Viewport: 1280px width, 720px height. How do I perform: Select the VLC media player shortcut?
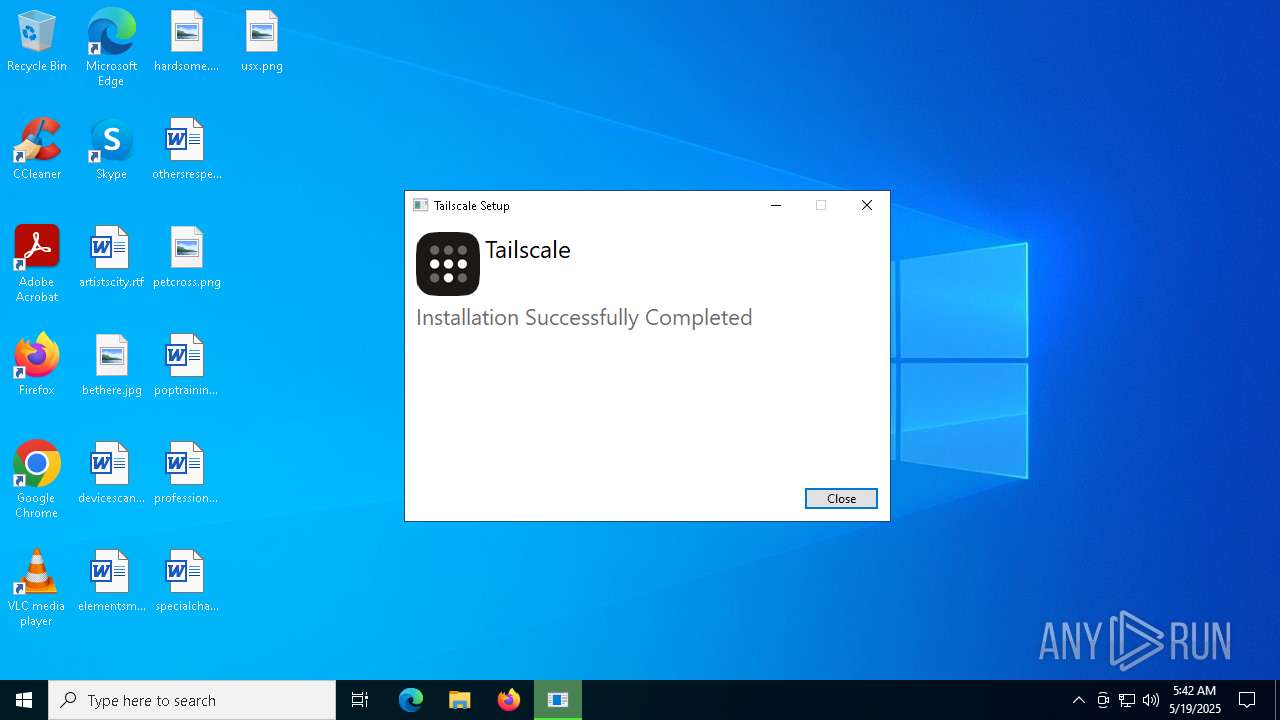click(37, 588)
